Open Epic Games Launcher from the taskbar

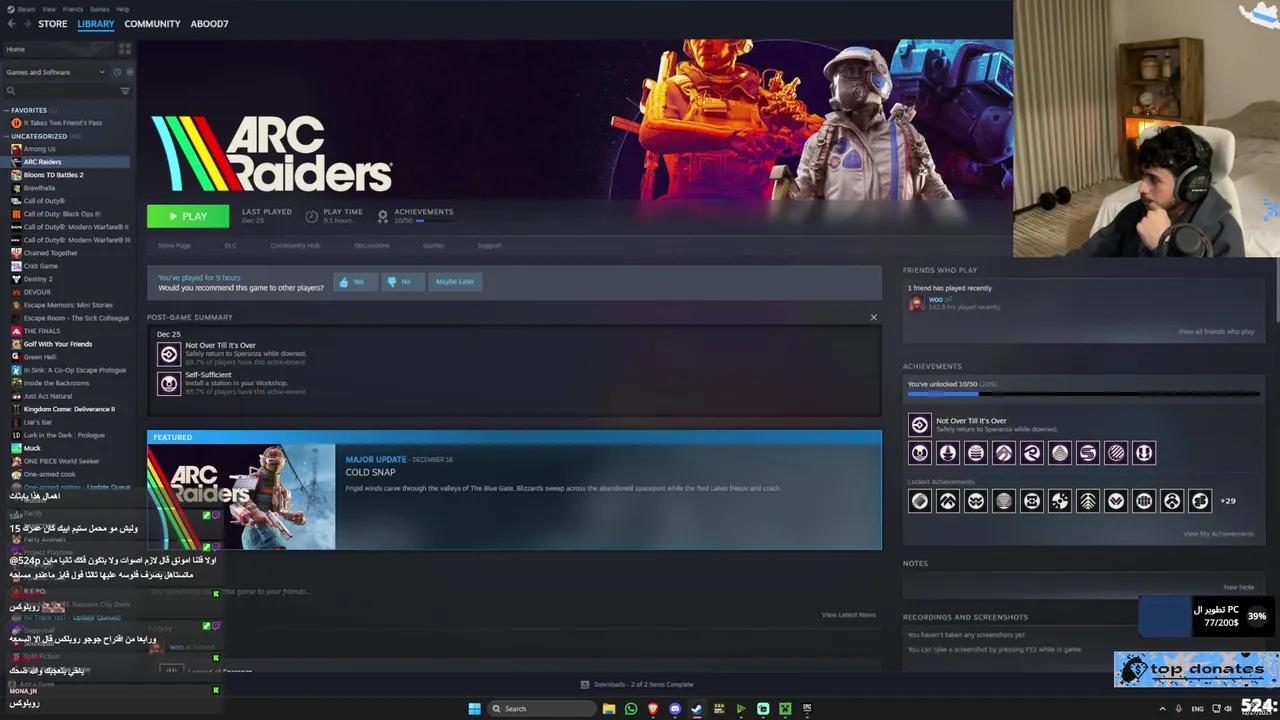click(807, 709)
